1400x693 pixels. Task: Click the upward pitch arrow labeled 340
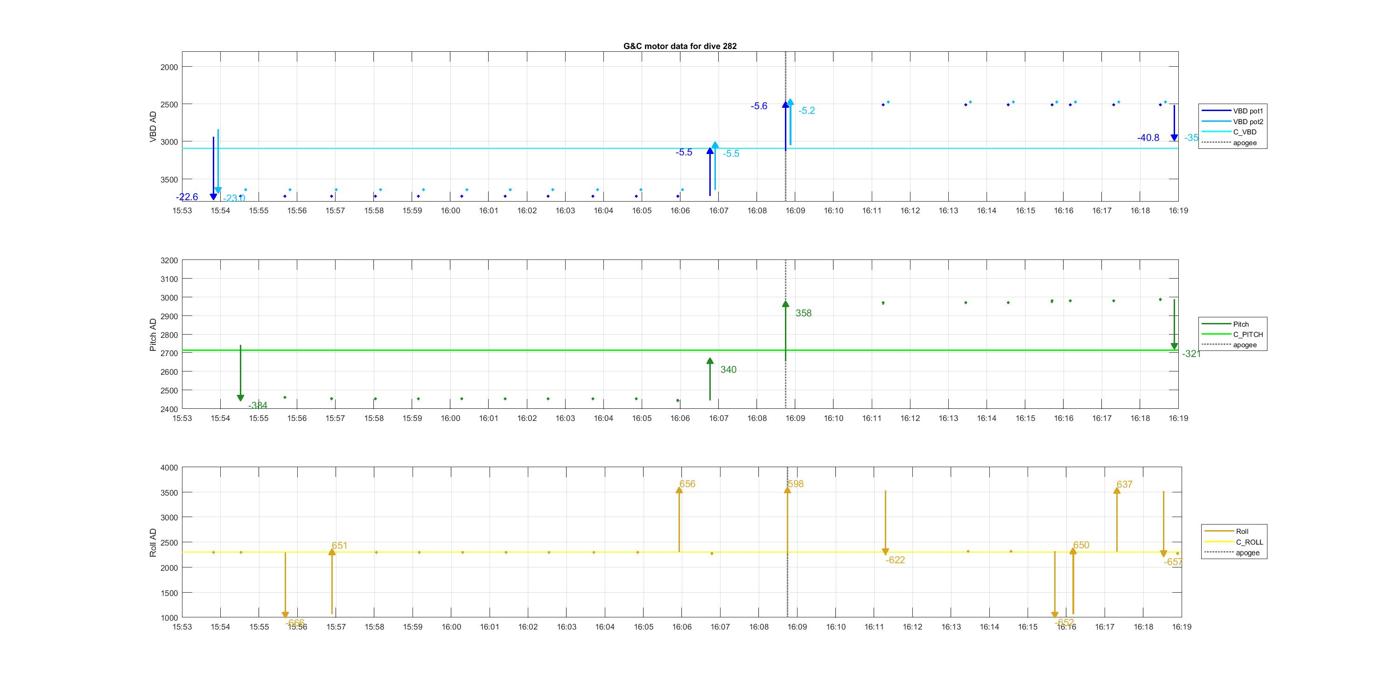[710, 380]
